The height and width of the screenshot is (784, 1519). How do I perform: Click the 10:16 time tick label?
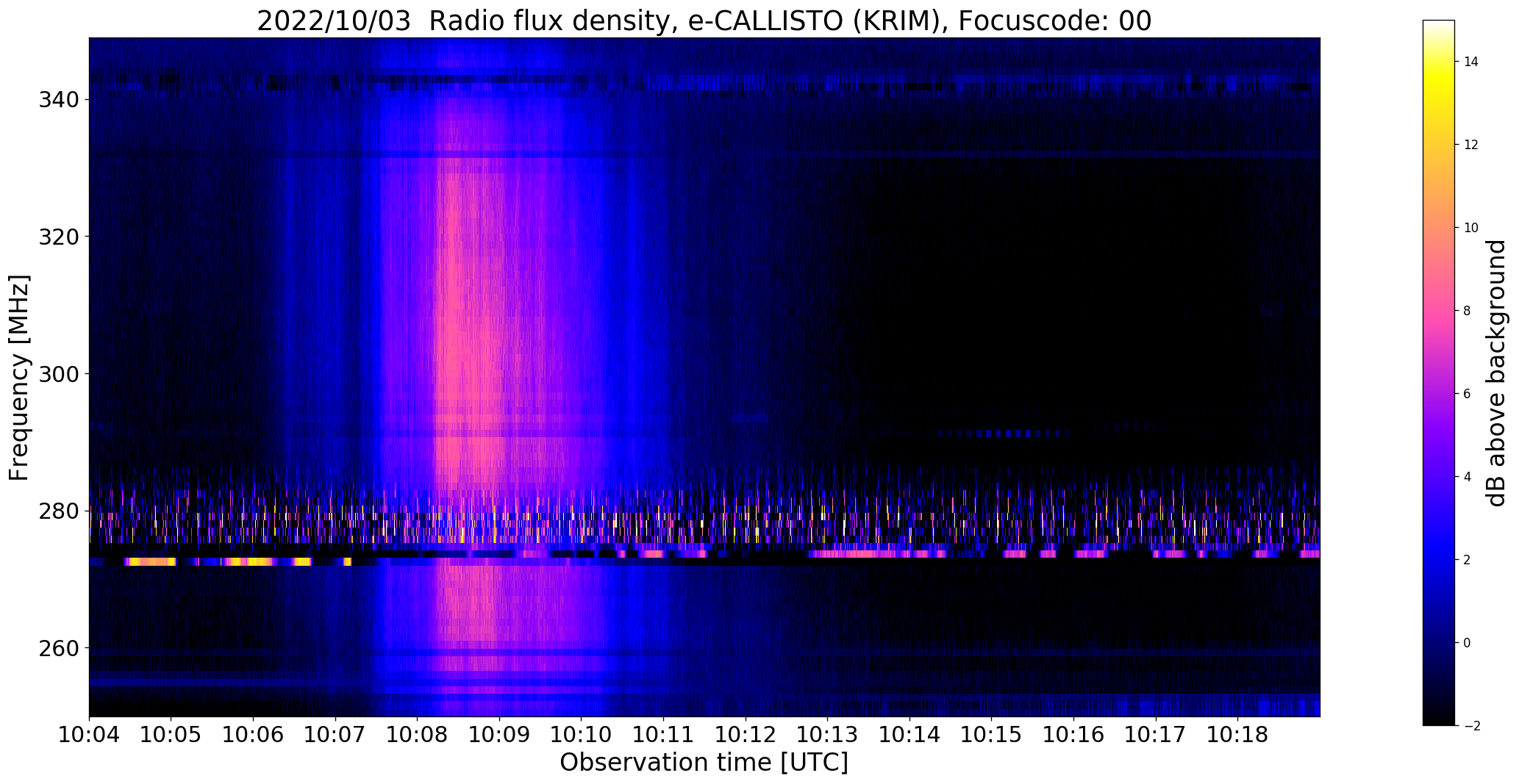[1074, 736]
